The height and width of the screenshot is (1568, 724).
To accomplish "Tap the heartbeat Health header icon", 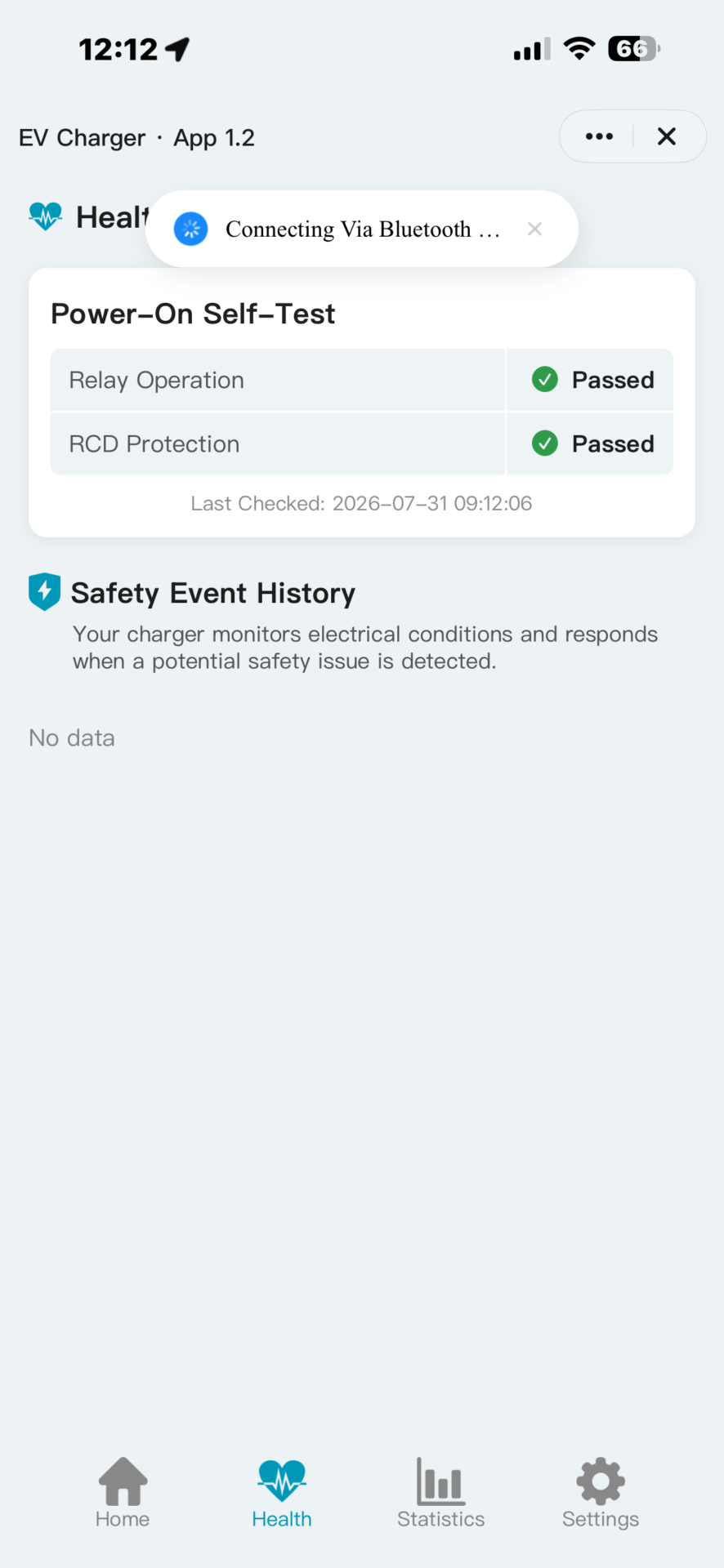I will coord(45,216).
